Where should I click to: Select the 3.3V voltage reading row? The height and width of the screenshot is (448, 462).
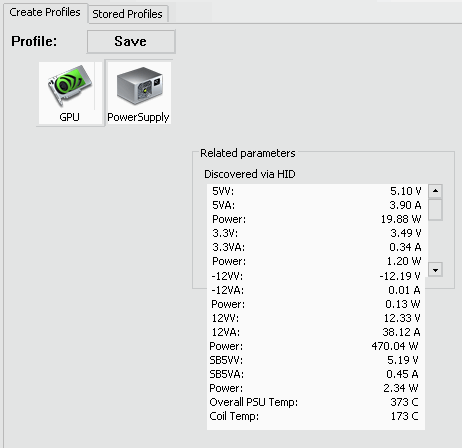[317, 233]
